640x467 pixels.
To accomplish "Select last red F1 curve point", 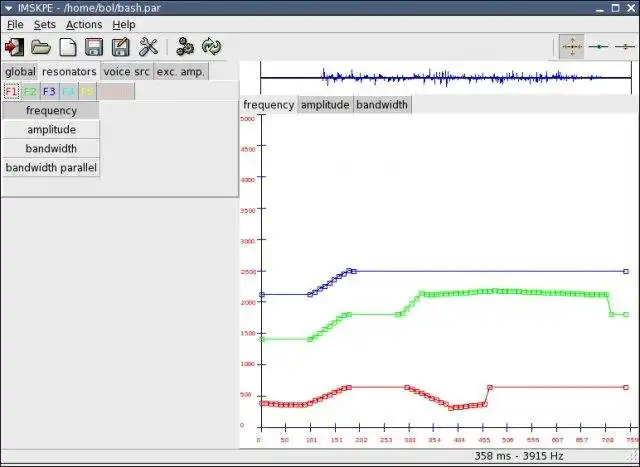I will tap(626, 387).
